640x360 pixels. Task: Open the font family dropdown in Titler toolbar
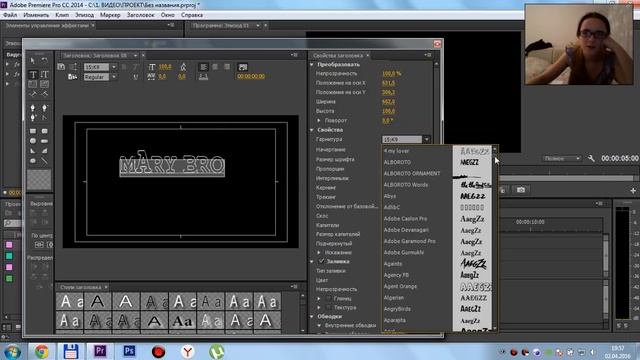pyautogui.click(x=114, y=67)
